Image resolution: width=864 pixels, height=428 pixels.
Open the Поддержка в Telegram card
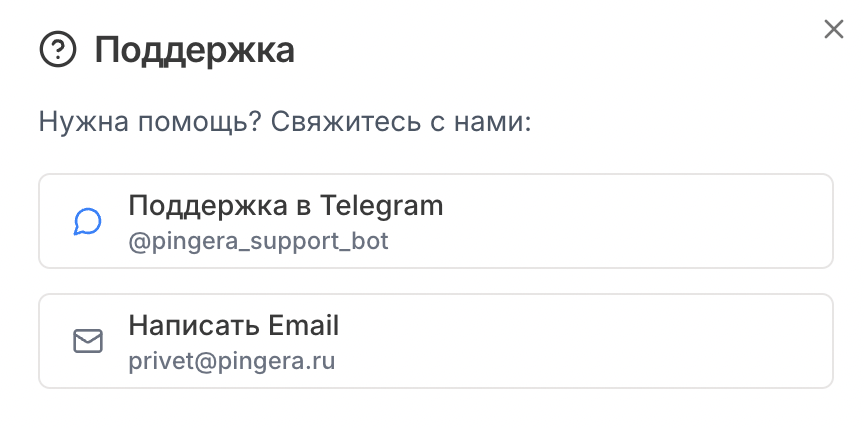coord(435,221)
